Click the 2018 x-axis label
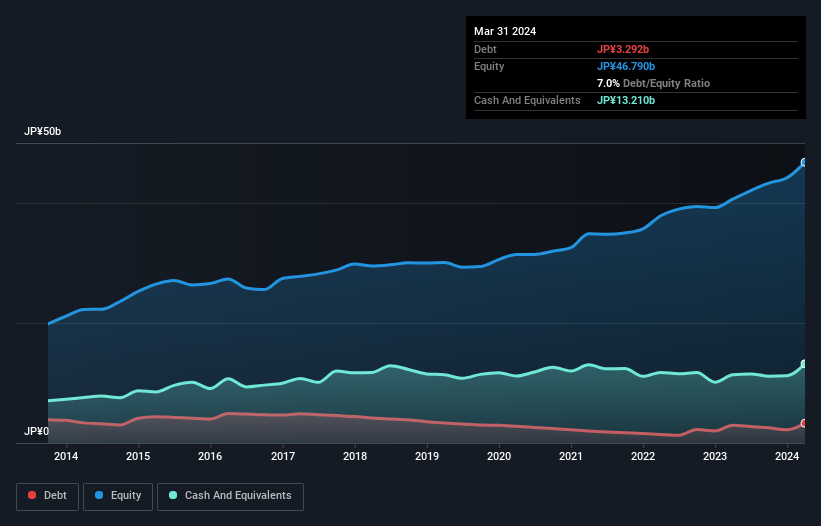The image size is (821, 526). [355, 456]
